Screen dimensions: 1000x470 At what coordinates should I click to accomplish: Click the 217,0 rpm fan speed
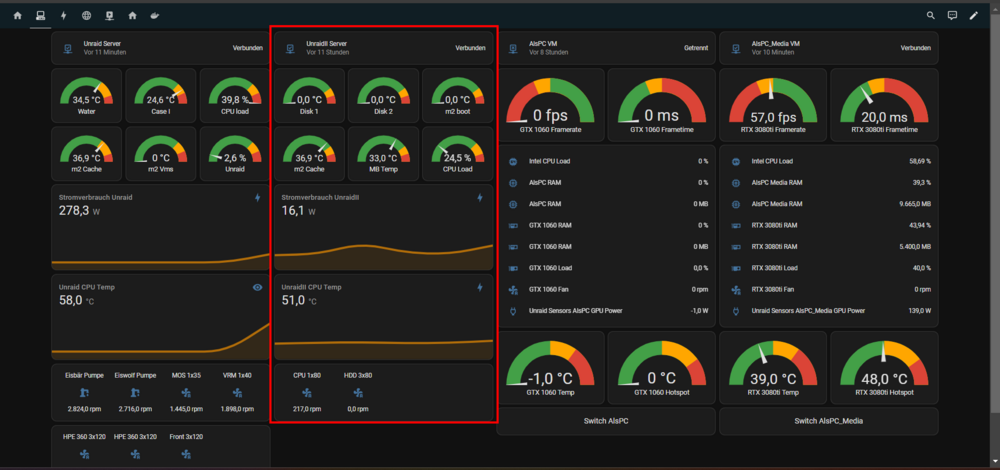point(307,409)
